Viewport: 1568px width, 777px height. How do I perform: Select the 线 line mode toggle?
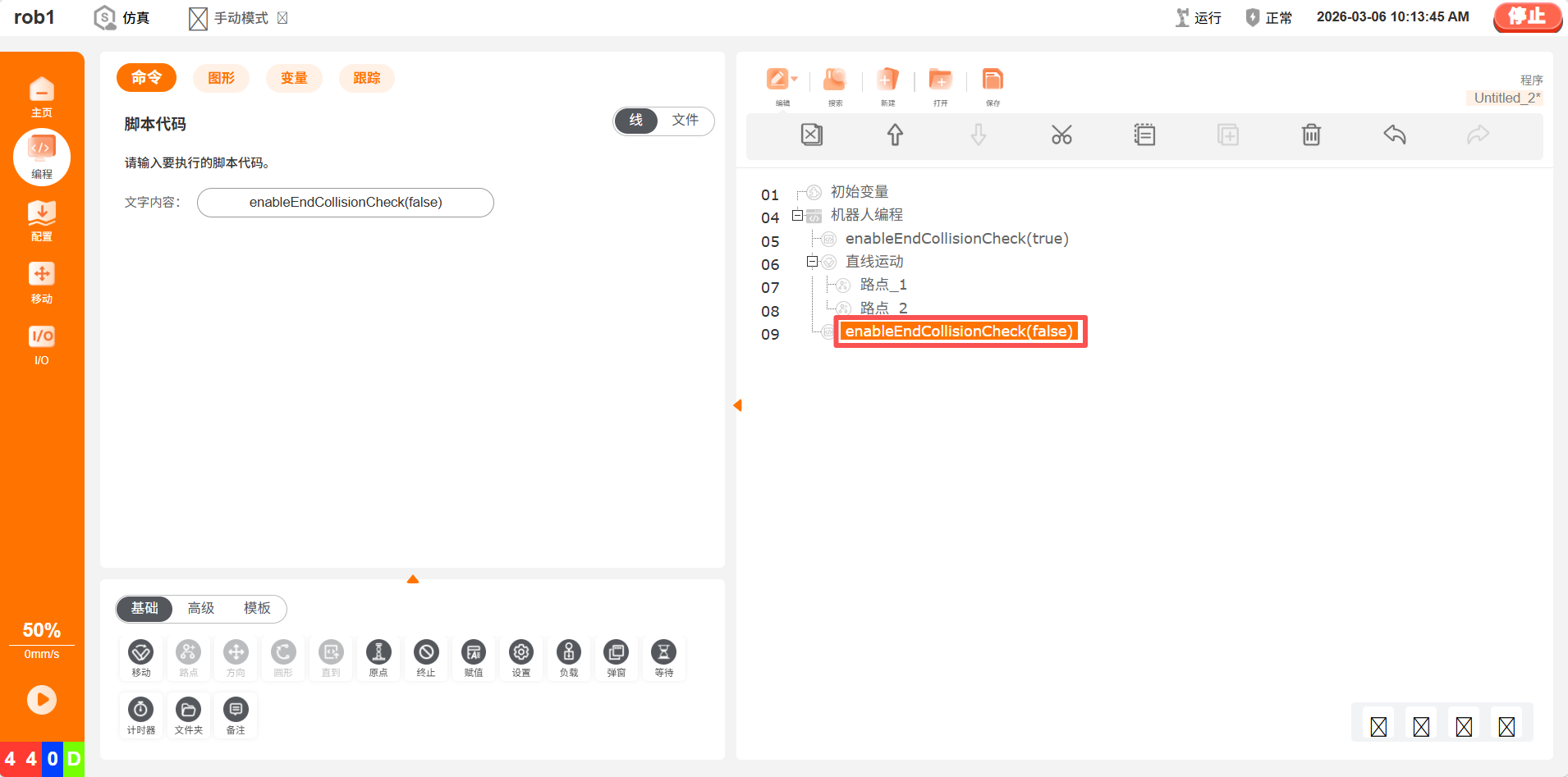tap(636, 121)
